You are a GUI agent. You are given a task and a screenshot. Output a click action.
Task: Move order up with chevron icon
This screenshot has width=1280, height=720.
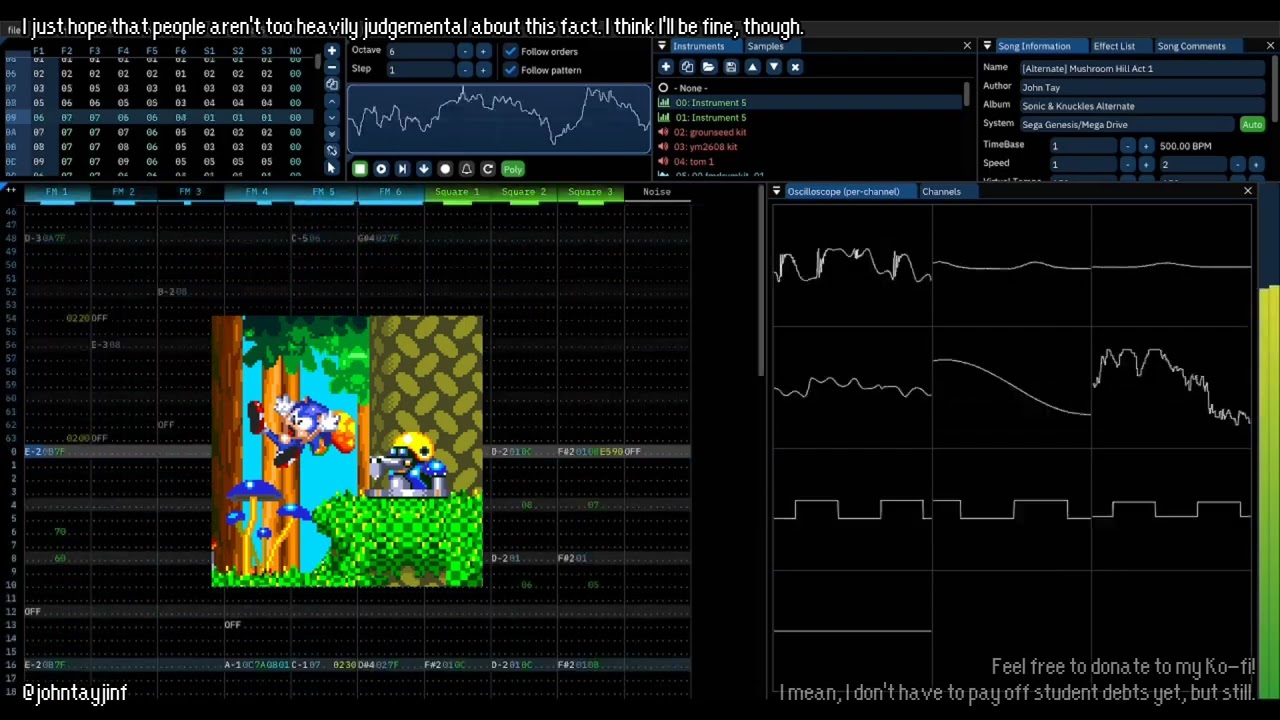332,101
